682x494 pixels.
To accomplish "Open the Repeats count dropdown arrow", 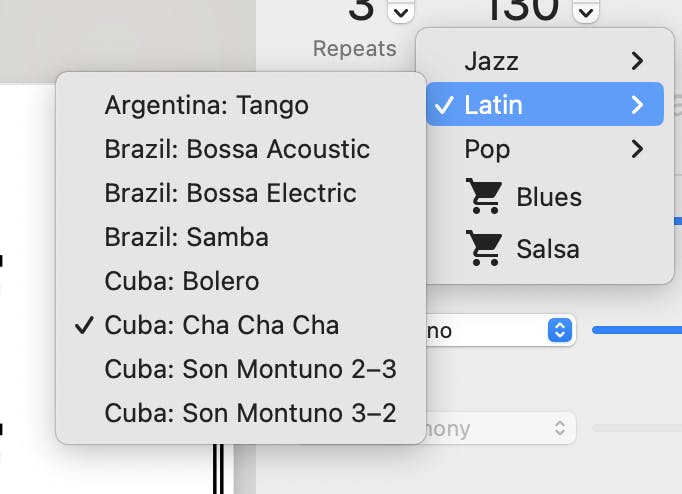I will tap(401, 11).
